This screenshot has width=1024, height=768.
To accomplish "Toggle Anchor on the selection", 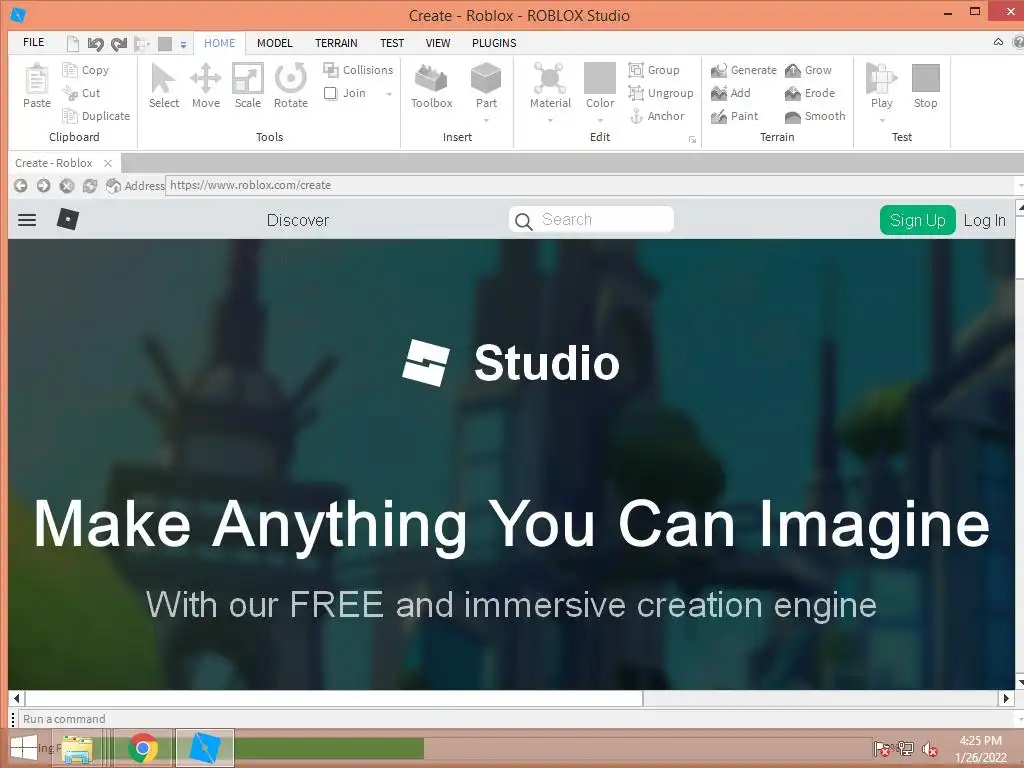I will point(656,116).
